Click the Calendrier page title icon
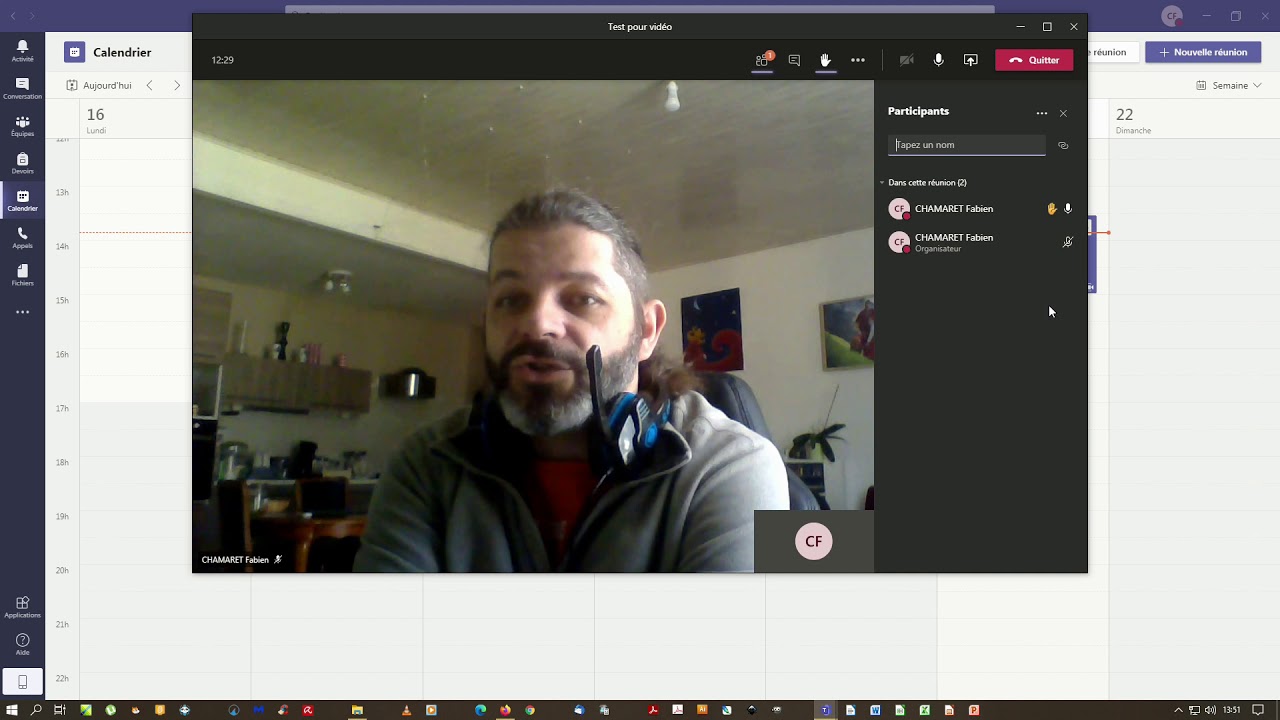1280x720 pixels. 74,52
